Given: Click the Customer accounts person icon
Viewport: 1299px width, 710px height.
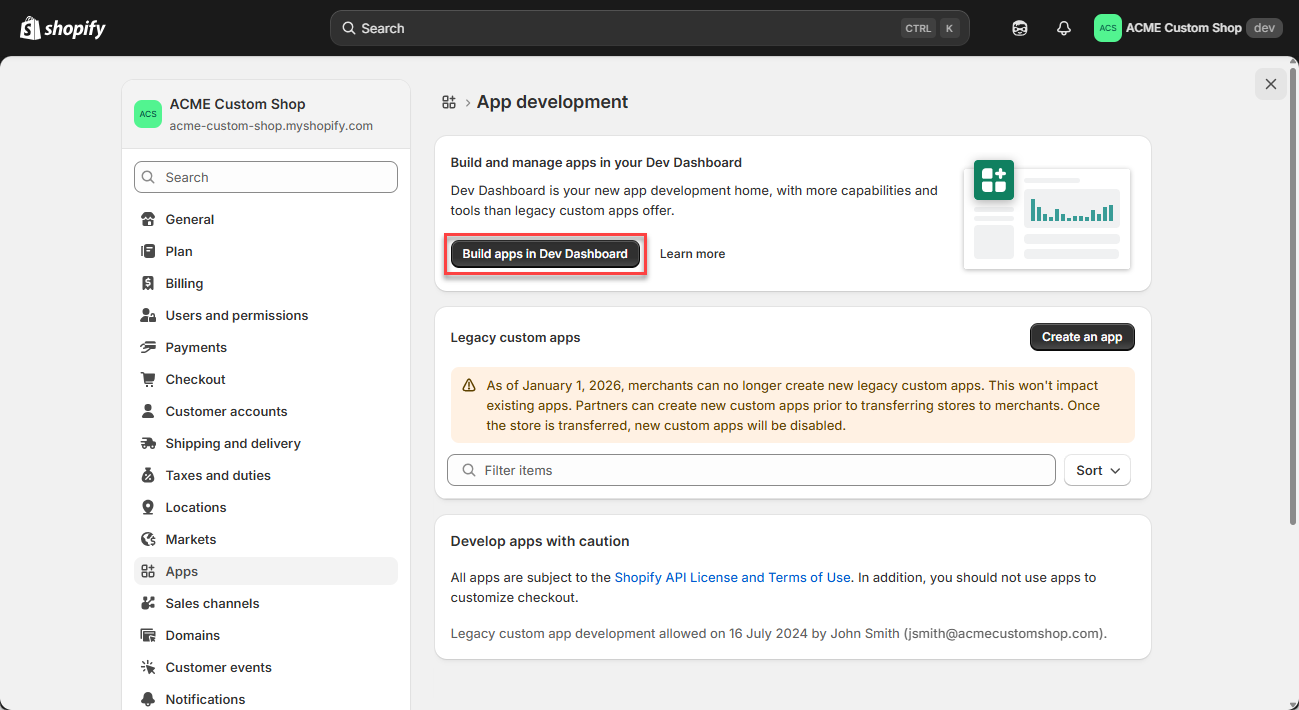Looking at the screenshot, I should [x=148, y=411].
